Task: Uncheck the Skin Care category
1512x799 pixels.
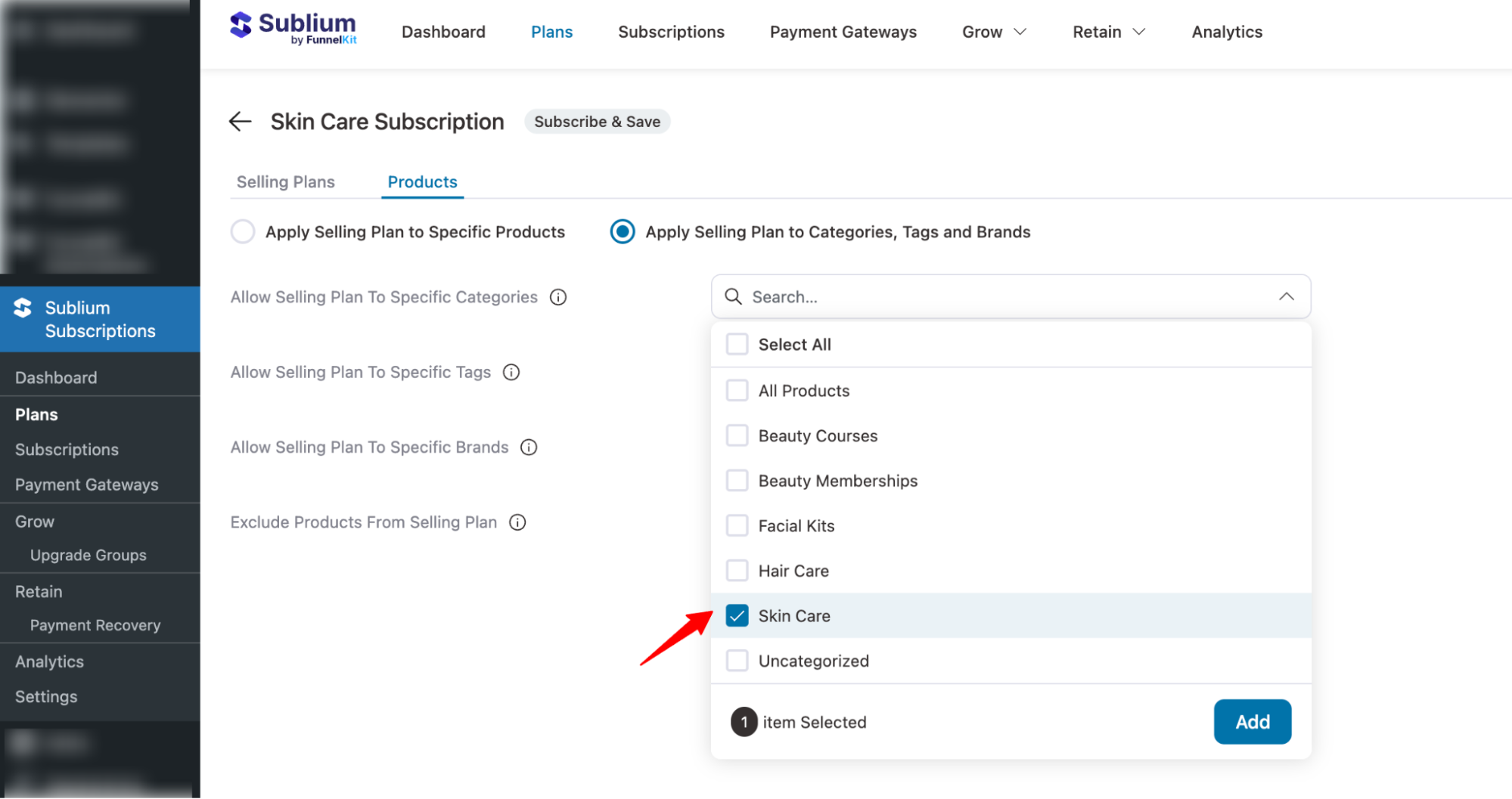Action: pos(736,615)
